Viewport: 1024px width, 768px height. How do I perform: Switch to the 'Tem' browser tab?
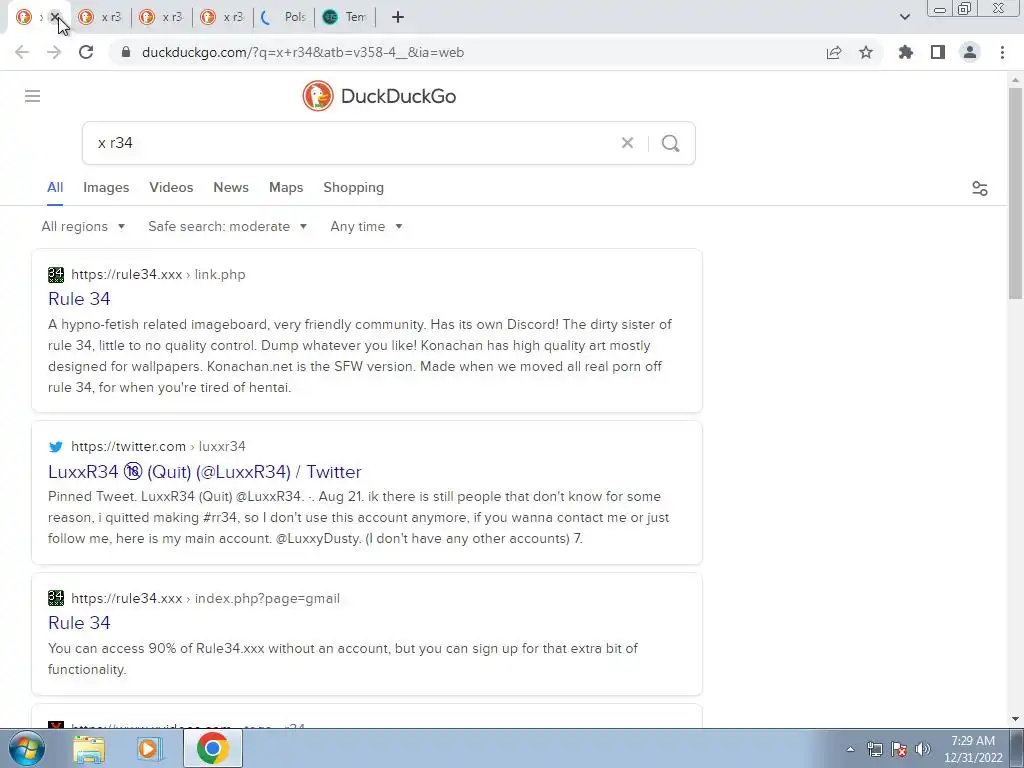point(345,17)
